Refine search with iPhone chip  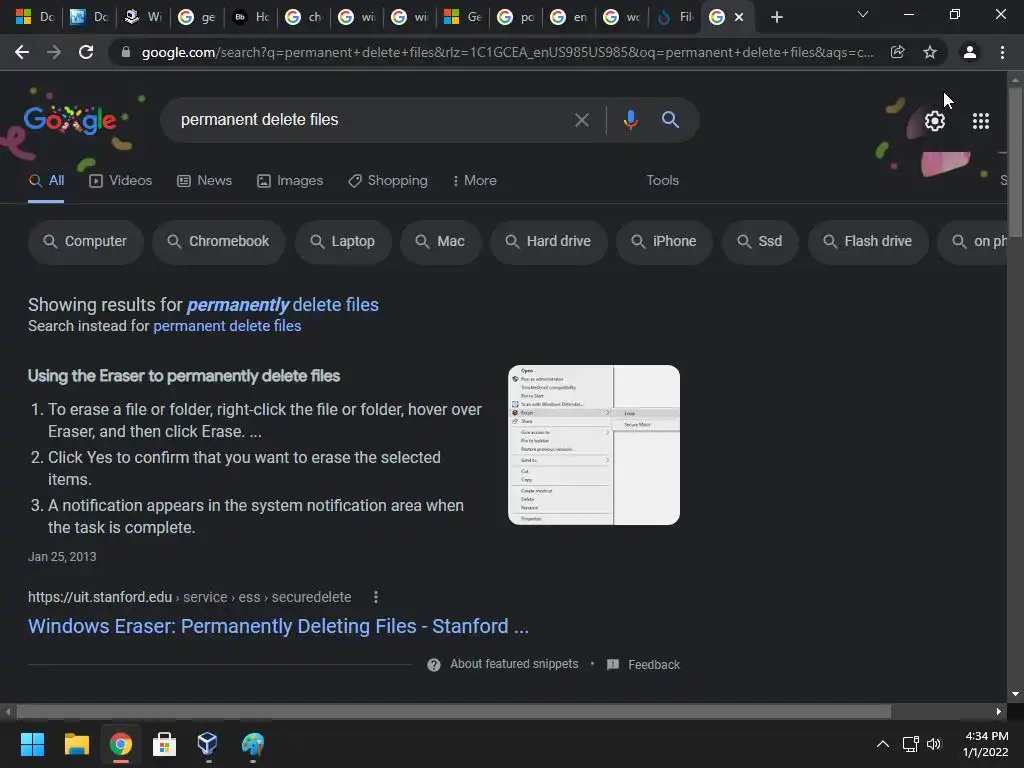[664, 242]
